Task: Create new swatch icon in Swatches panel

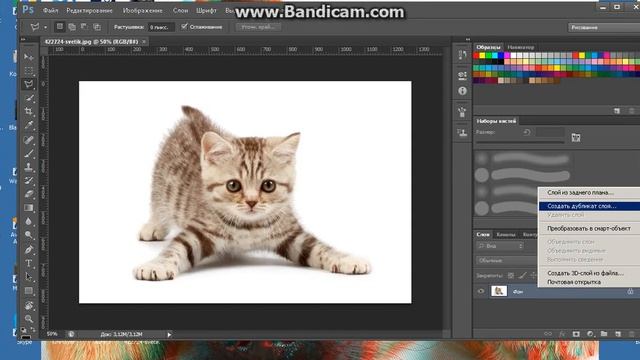Action: pyautogui.click(x=617, y=111)
